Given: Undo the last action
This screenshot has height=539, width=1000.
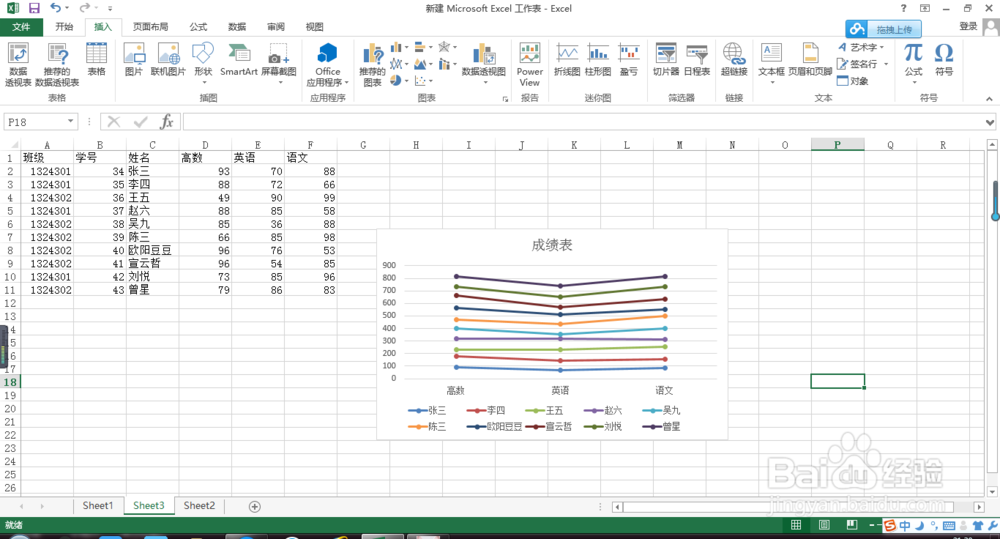Looking at the screenshot, I should pyautogui.click(x=55, y=8).
